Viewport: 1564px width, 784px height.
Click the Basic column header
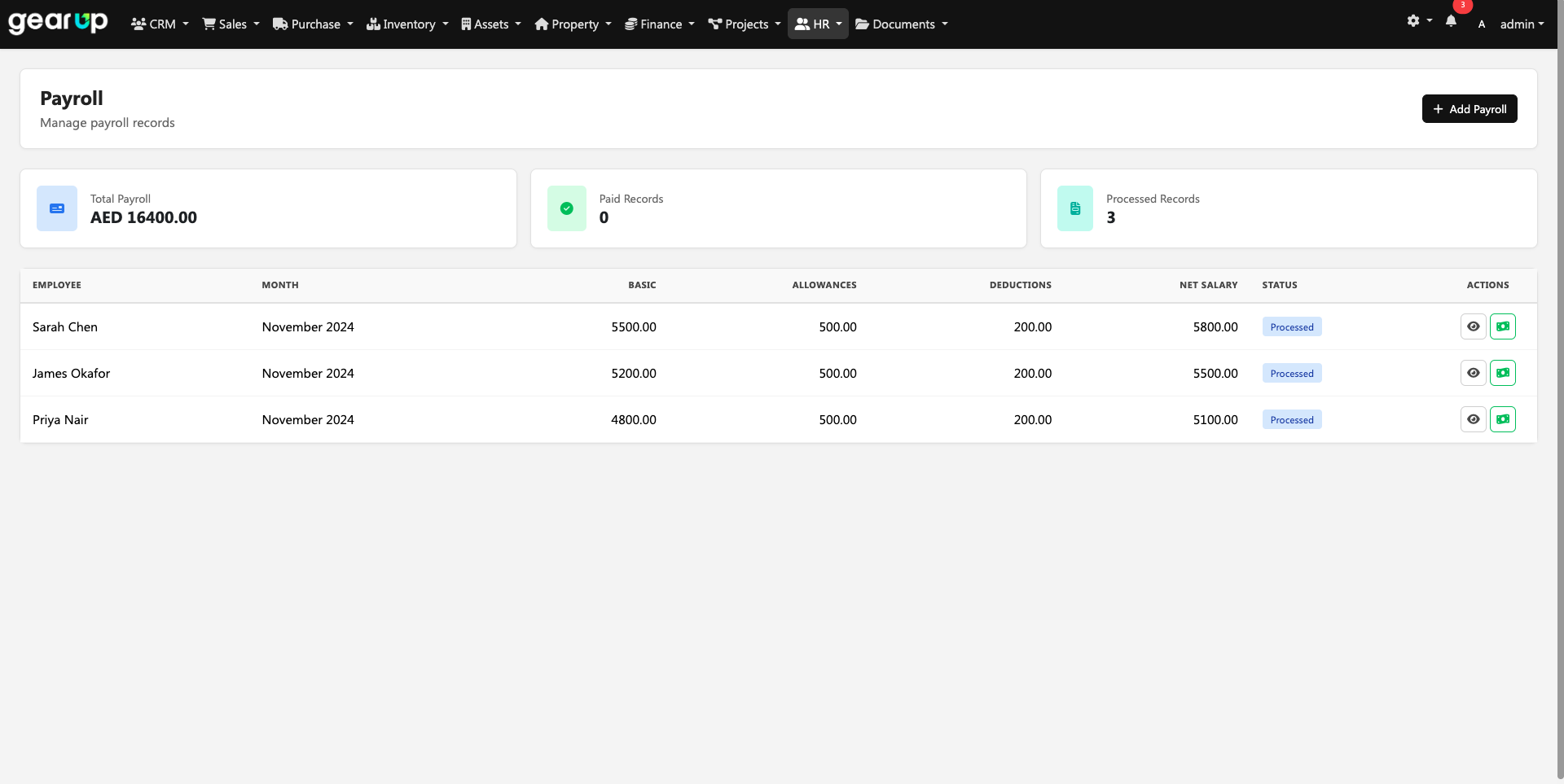coord(642,285)
